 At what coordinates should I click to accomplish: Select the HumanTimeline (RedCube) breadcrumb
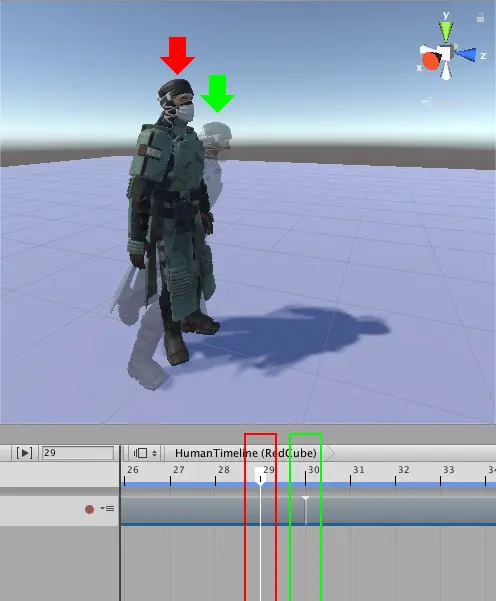pyautogui.click(x=246, y=453)
